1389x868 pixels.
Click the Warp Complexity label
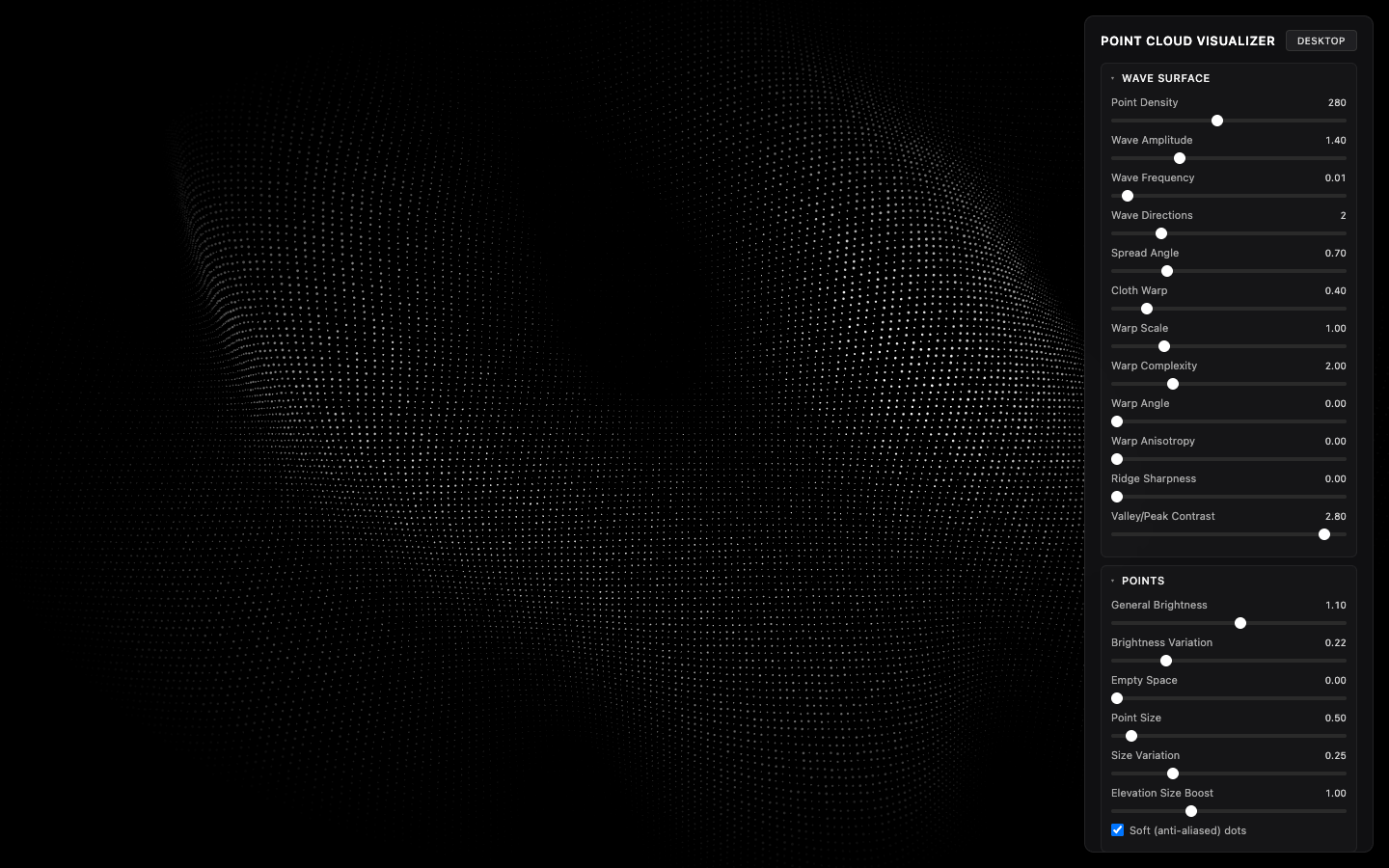(x=1154, y=366)
